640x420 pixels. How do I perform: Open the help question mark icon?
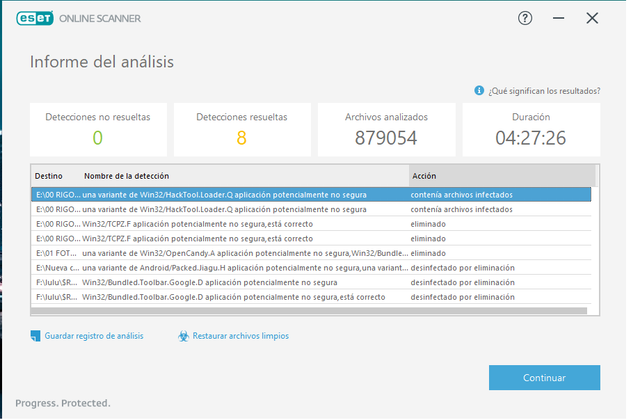point(525,18)
